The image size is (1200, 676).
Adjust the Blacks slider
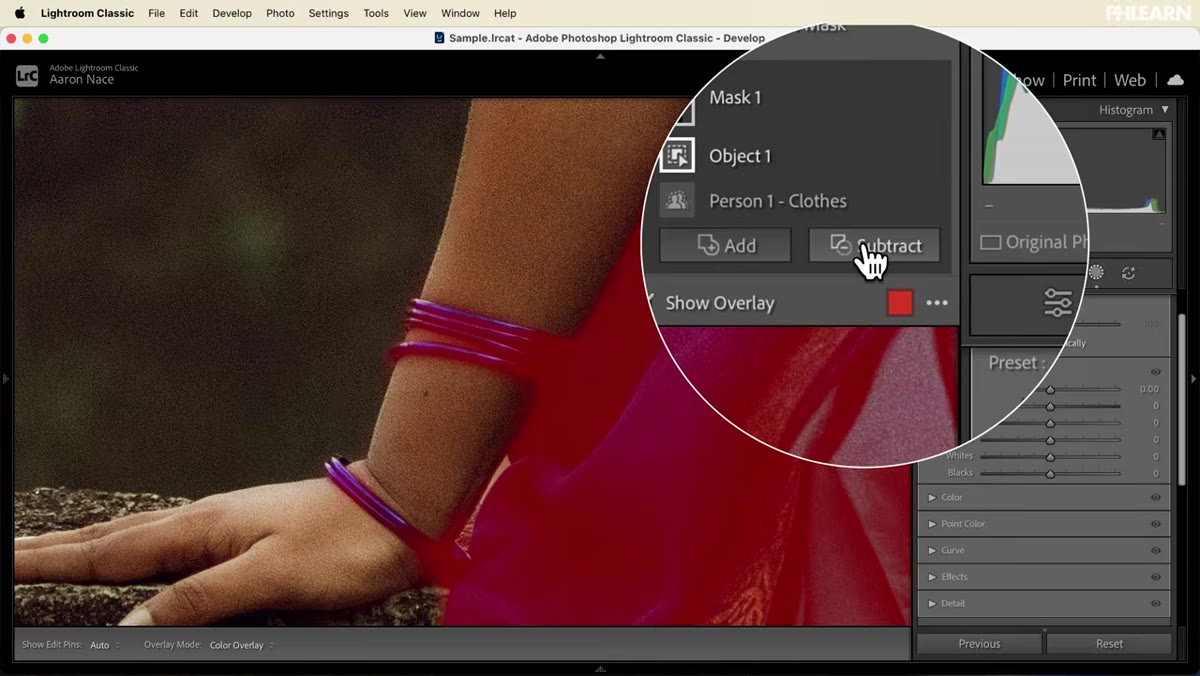click(1050, 473)
